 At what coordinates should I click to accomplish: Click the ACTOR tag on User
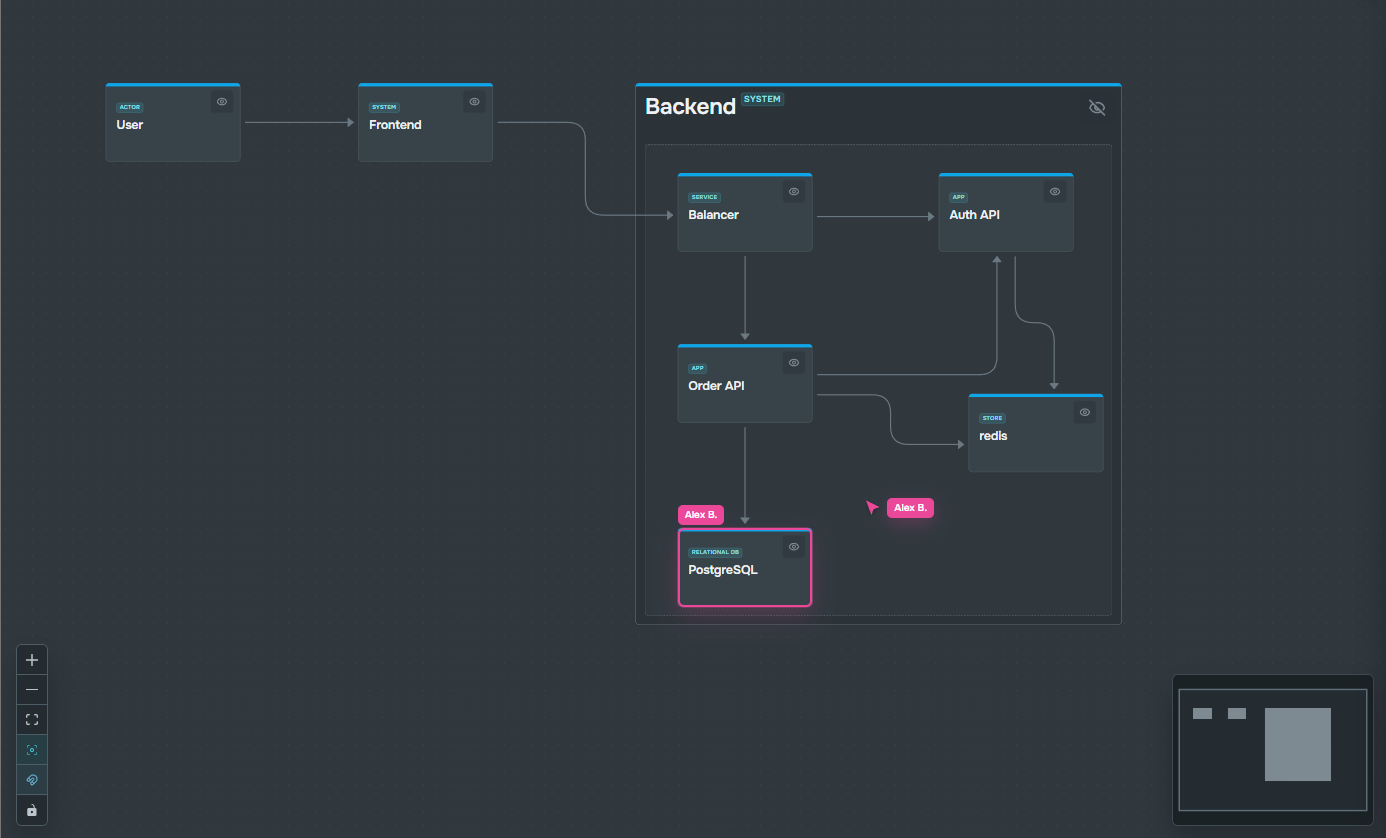(130, 107)
